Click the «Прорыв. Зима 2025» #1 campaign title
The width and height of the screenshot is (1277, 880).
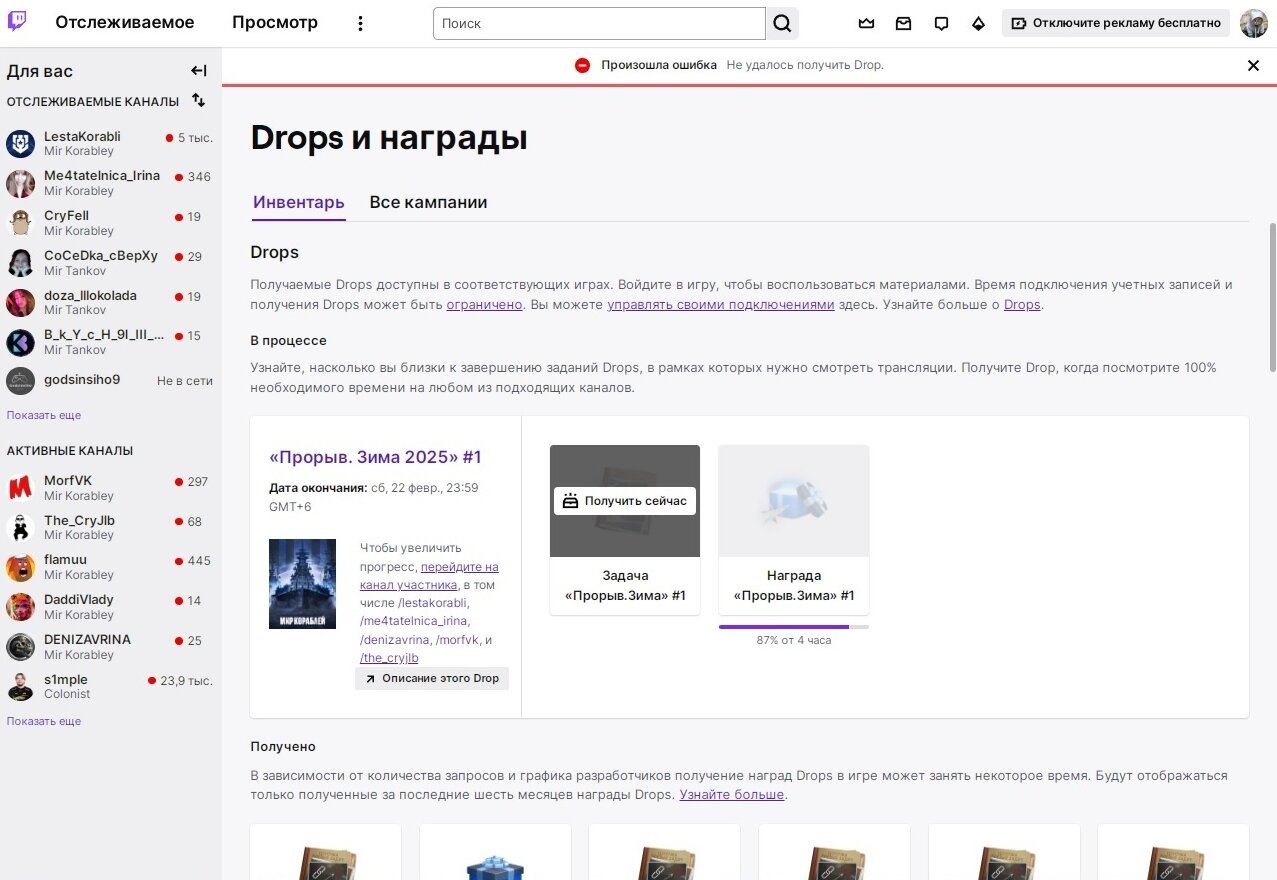pyautogui.click(x=375, y=457)
